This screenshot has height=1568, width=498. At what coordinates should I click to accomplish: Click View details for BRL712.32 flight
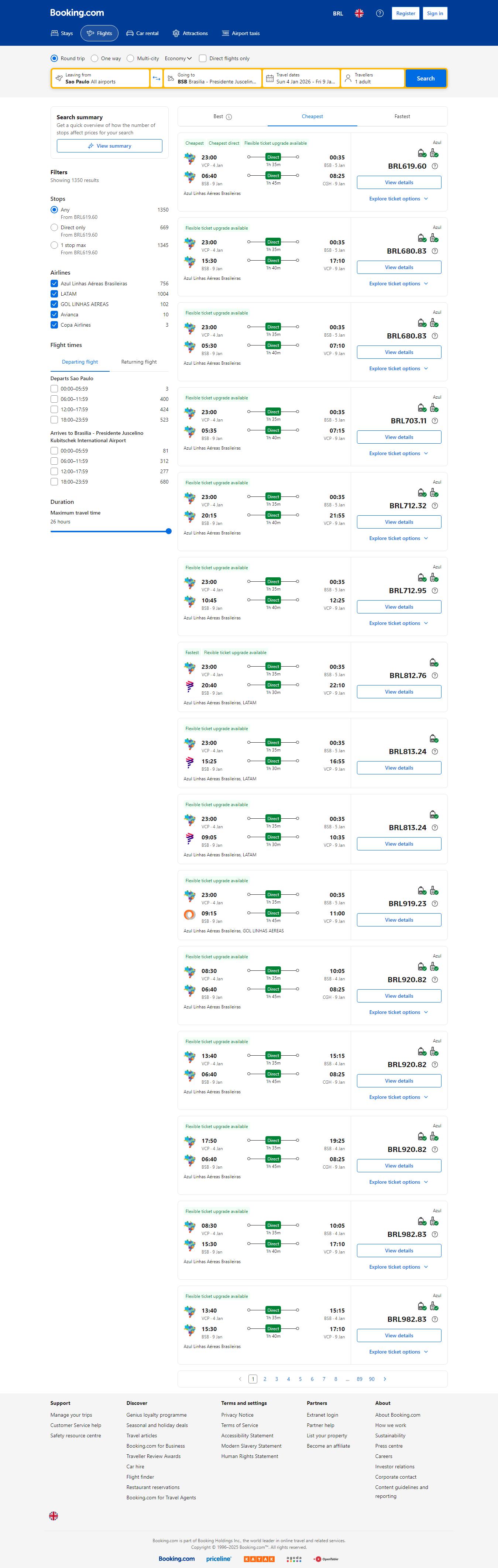[x=399, y=522]
